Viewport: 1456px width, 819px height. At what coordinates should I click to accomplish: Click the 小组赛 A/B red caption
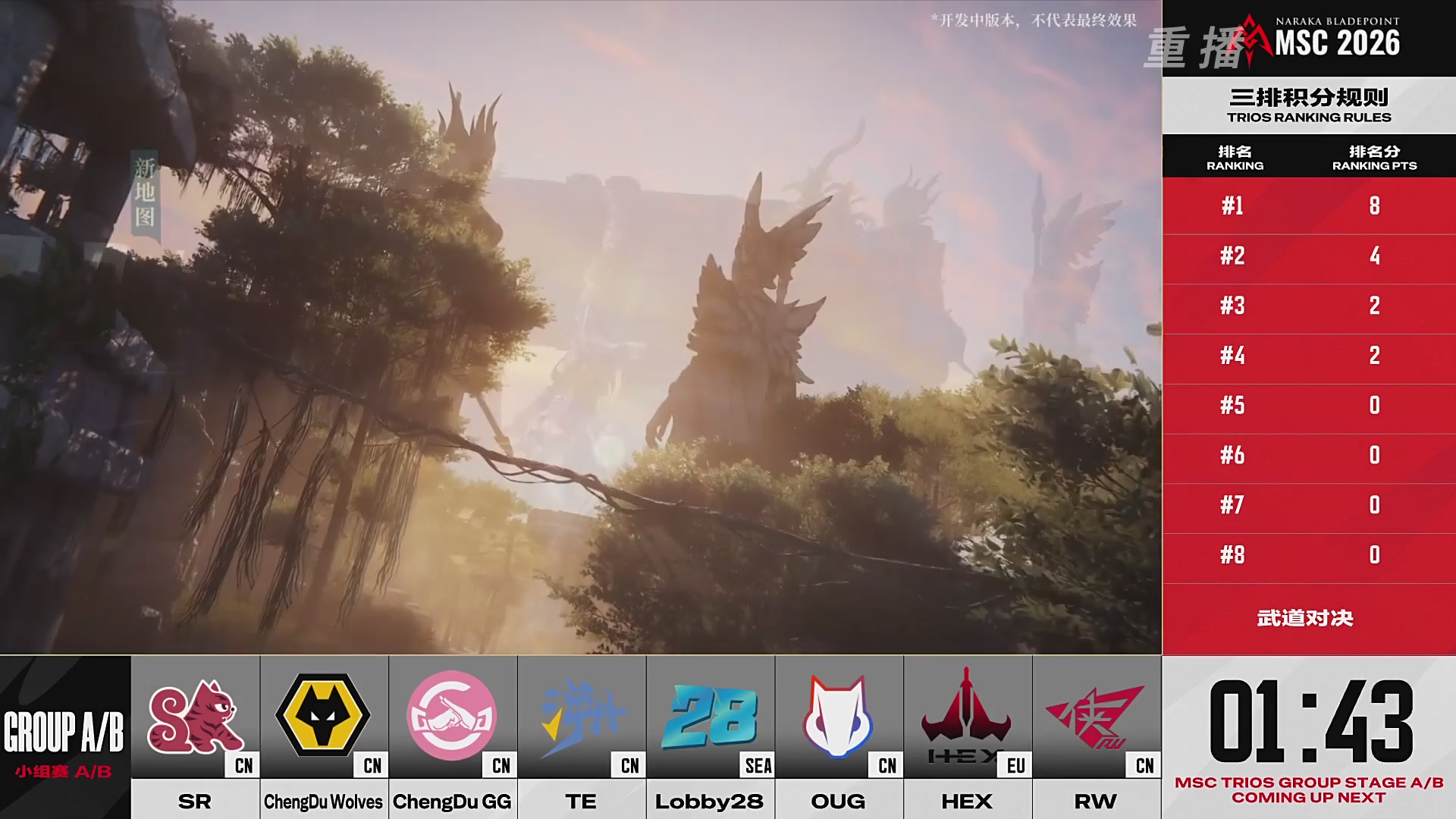tap(64, 771)
